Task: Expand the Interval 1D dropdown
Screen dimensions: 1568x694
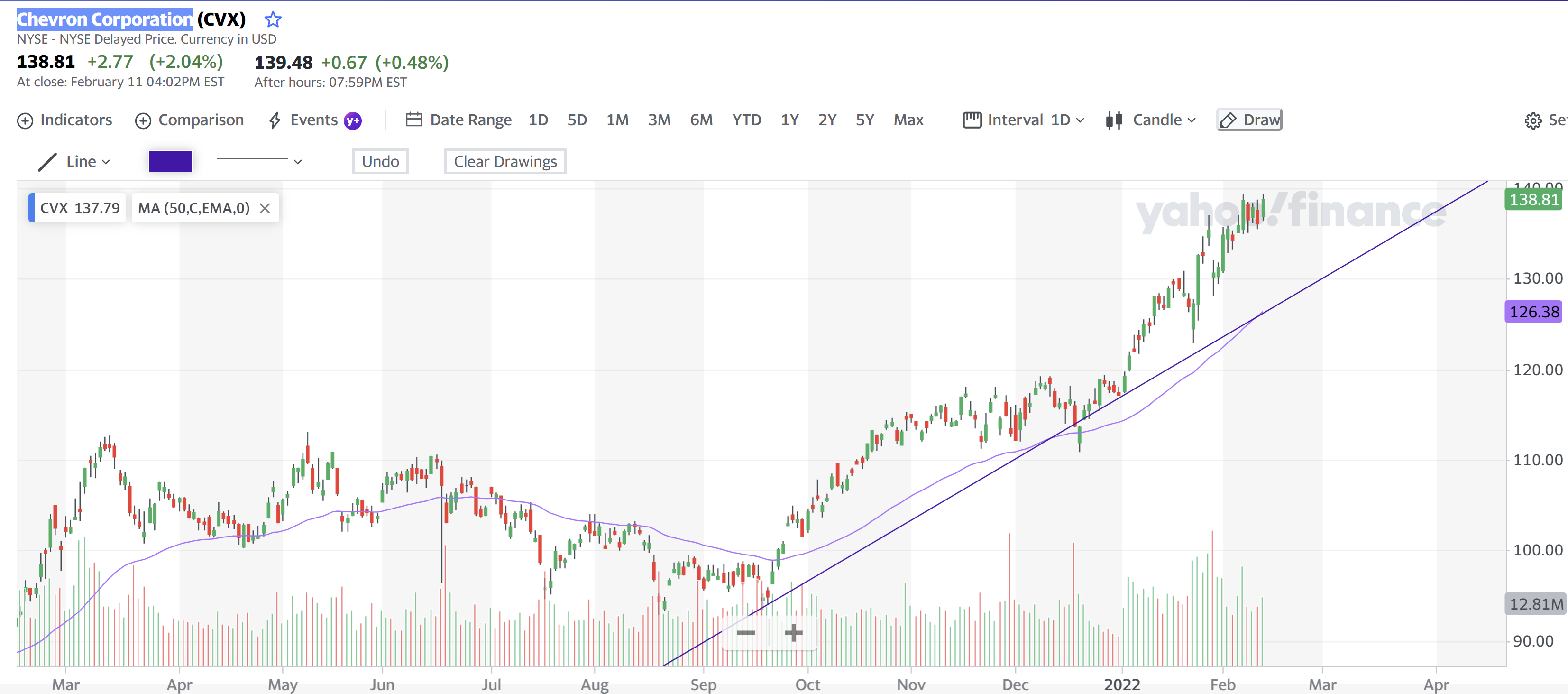Action: tap(1023, 120)
